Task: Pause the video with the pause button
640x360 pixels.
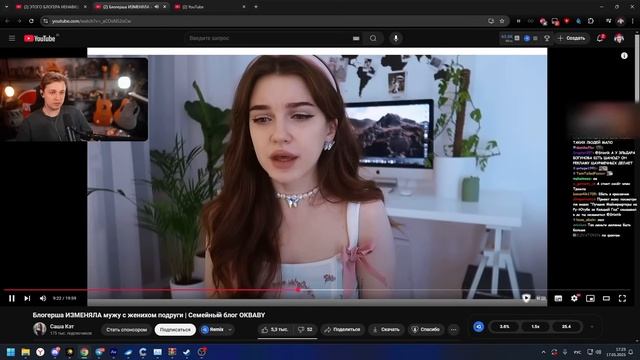Action: (x=12, y=299)
